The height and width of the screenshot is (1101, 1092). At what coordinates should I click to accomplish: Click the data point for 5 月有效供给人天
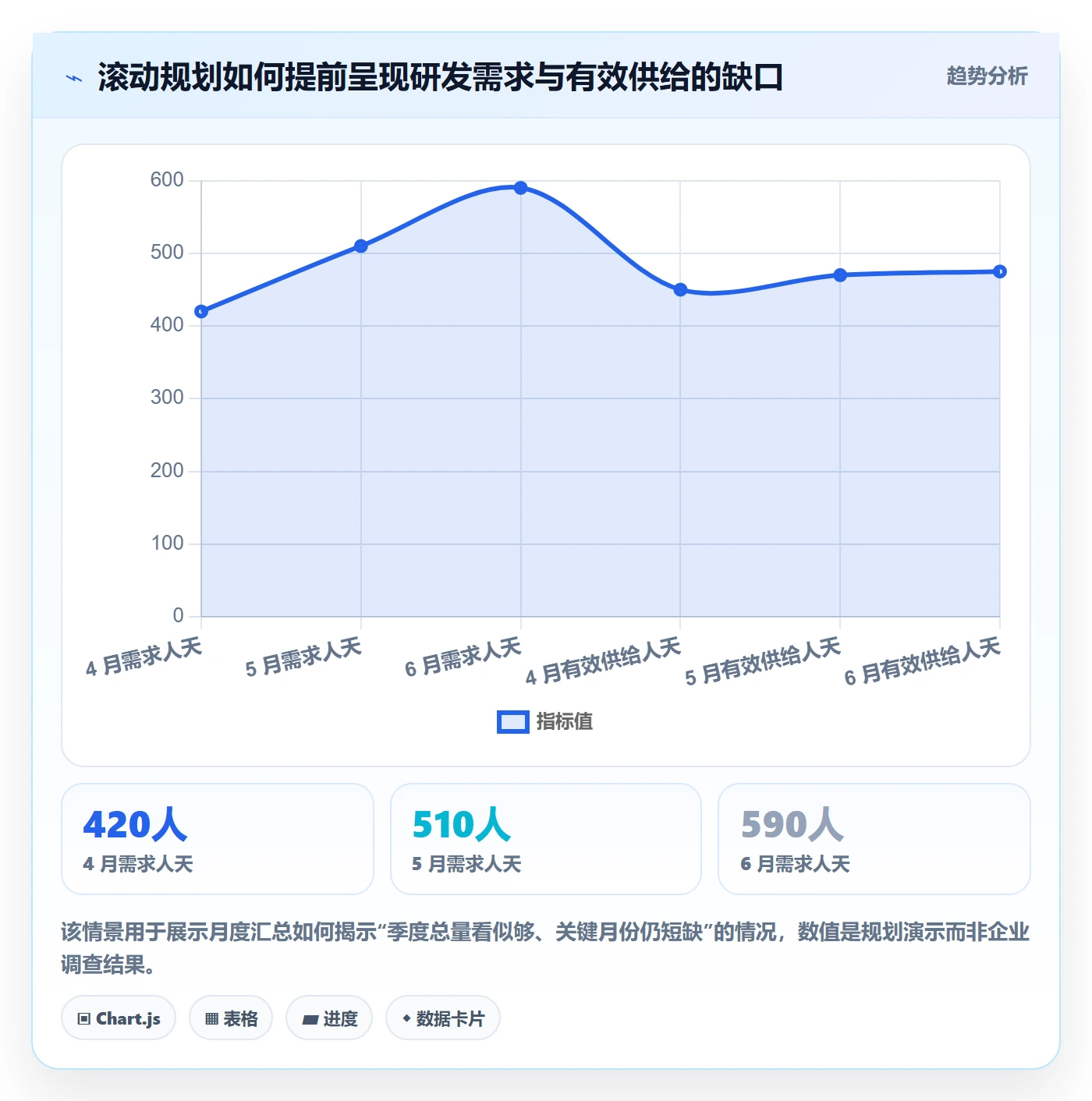(840, 275)
